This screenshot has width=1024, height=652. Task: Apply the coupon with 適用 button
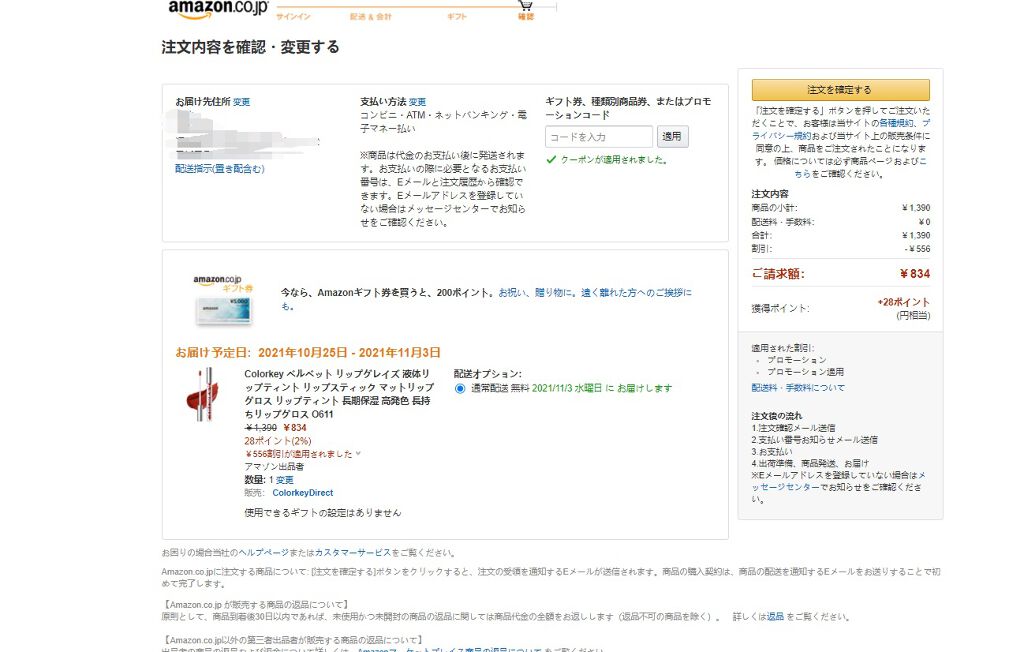coord(672,136)
